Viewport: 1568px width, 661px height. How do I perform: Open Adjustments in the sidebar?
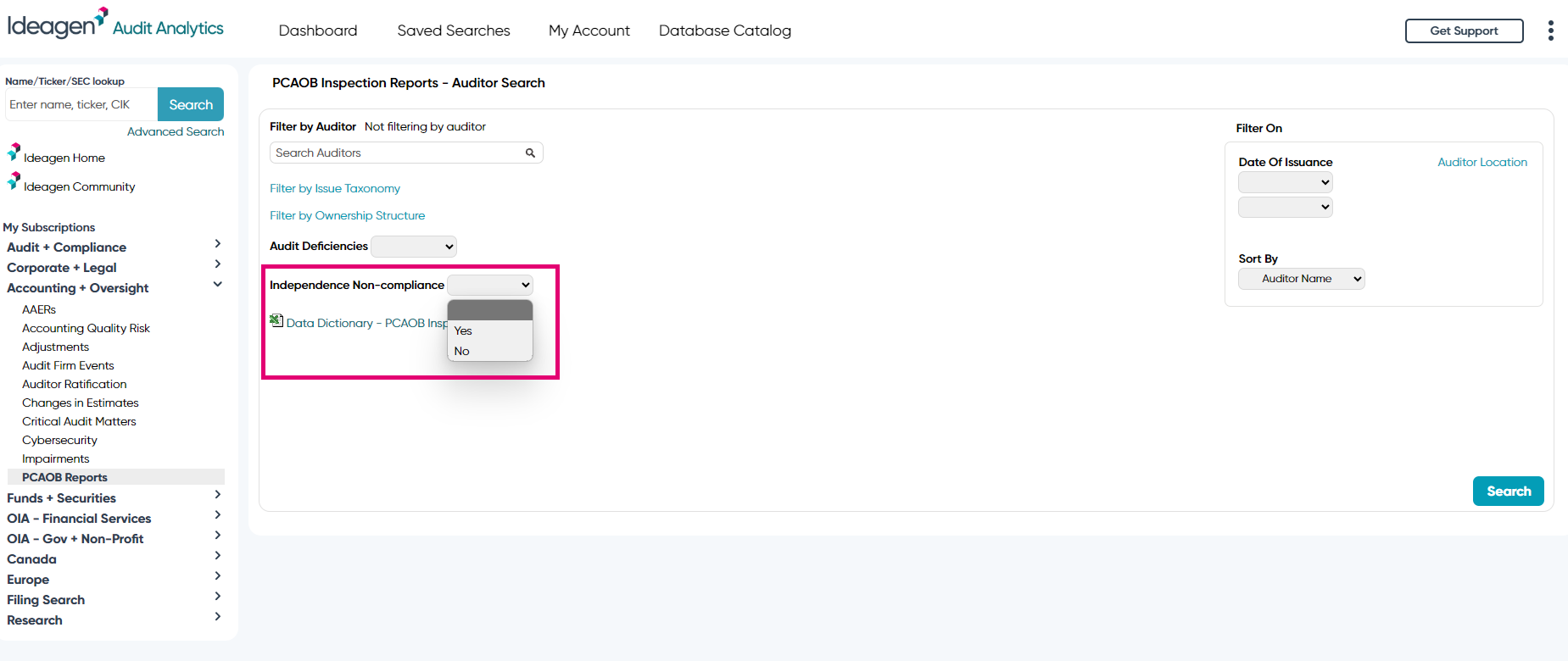click(55, 347)
